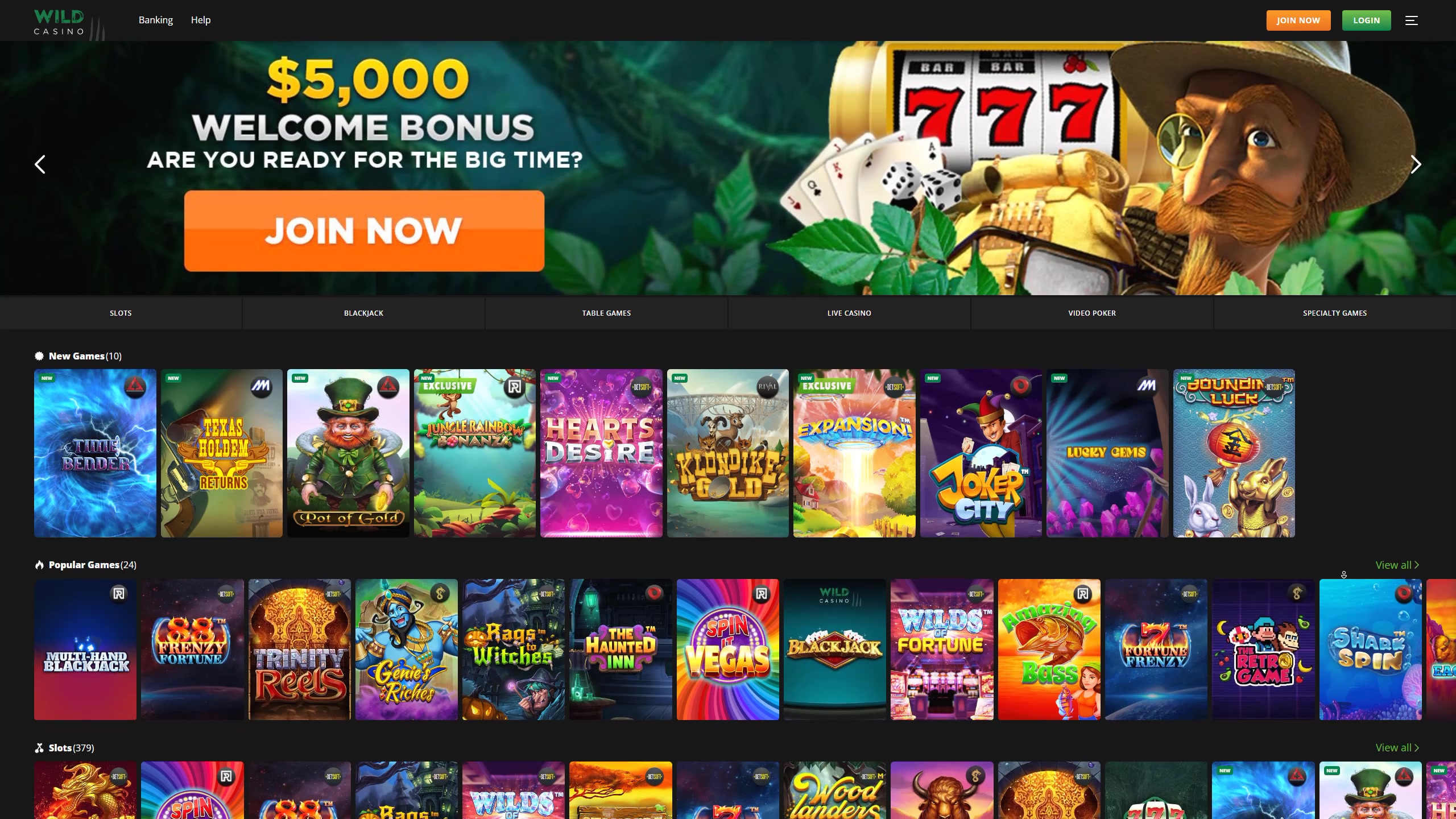
Task: Select the SLOTS category tab
Action: click(x=121, y=313)
